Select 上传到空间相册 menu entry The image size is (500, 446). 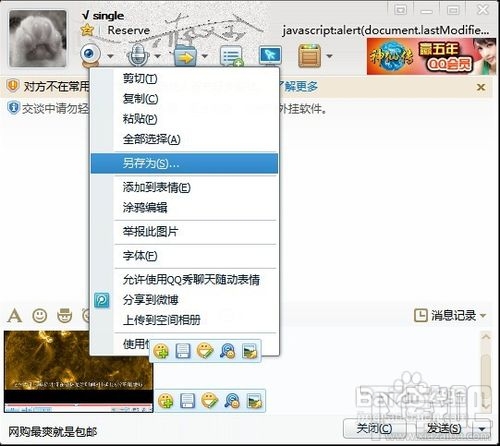[x=184, y=320]
